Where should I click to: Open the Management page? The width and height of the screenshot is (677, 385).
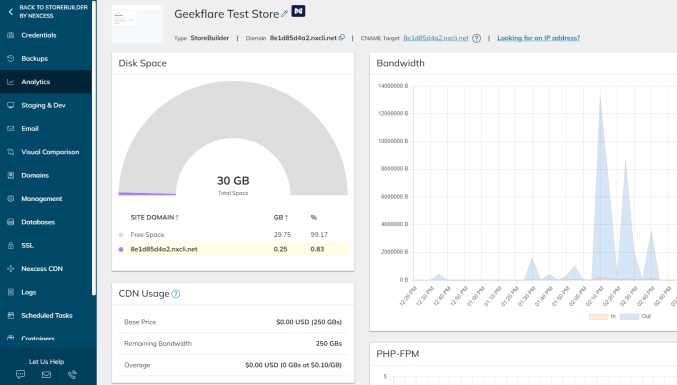[x=41, y=199]
